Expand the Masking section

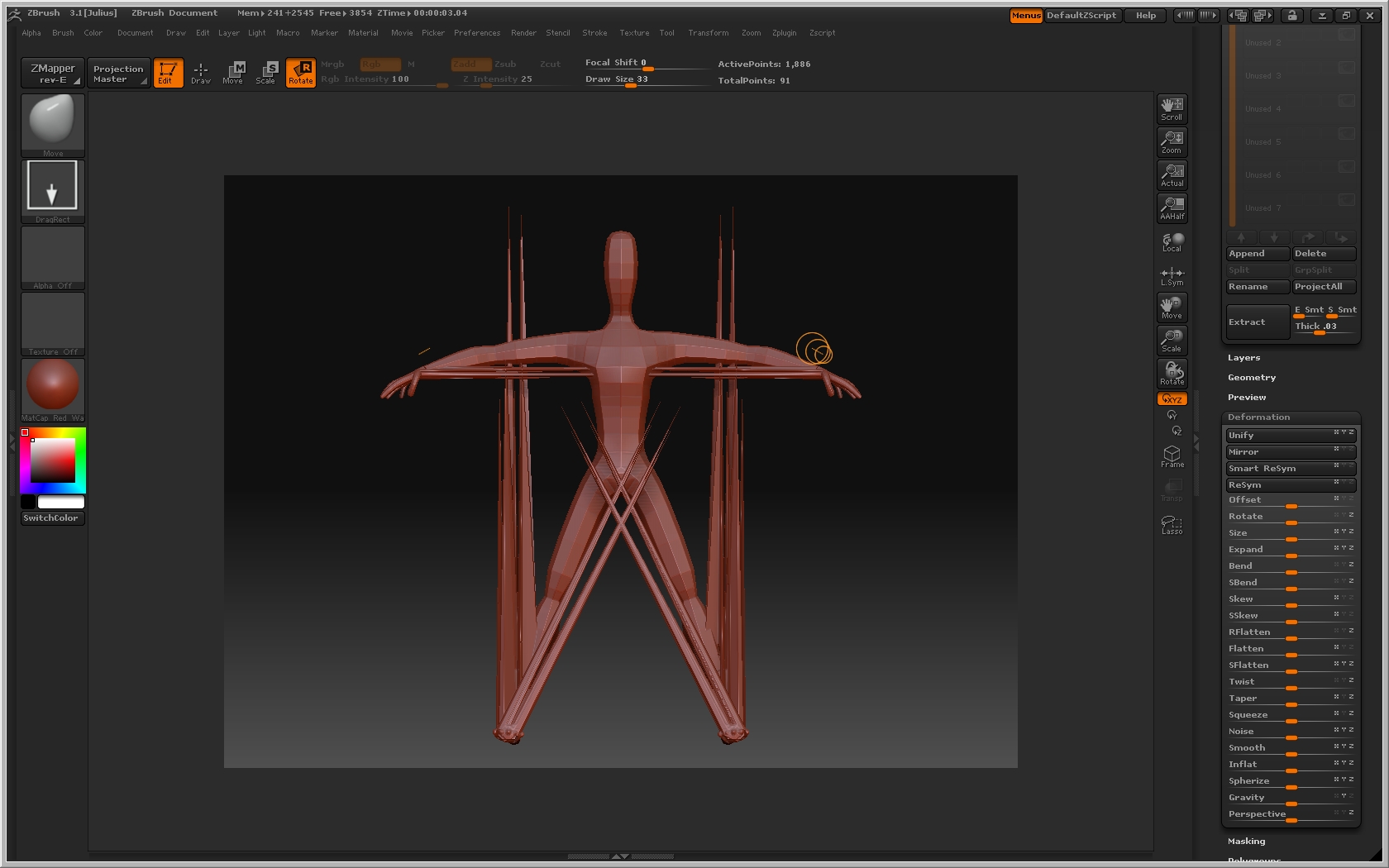pyautogui.click(x=1246, y=842)
